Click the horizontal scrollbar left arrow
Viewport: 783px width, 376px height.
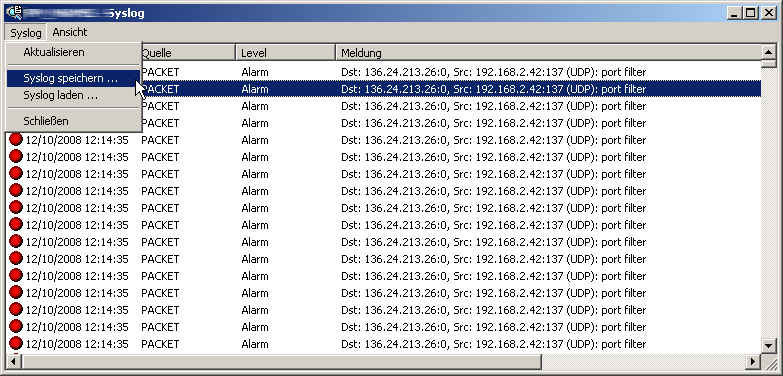click(13, 361)
